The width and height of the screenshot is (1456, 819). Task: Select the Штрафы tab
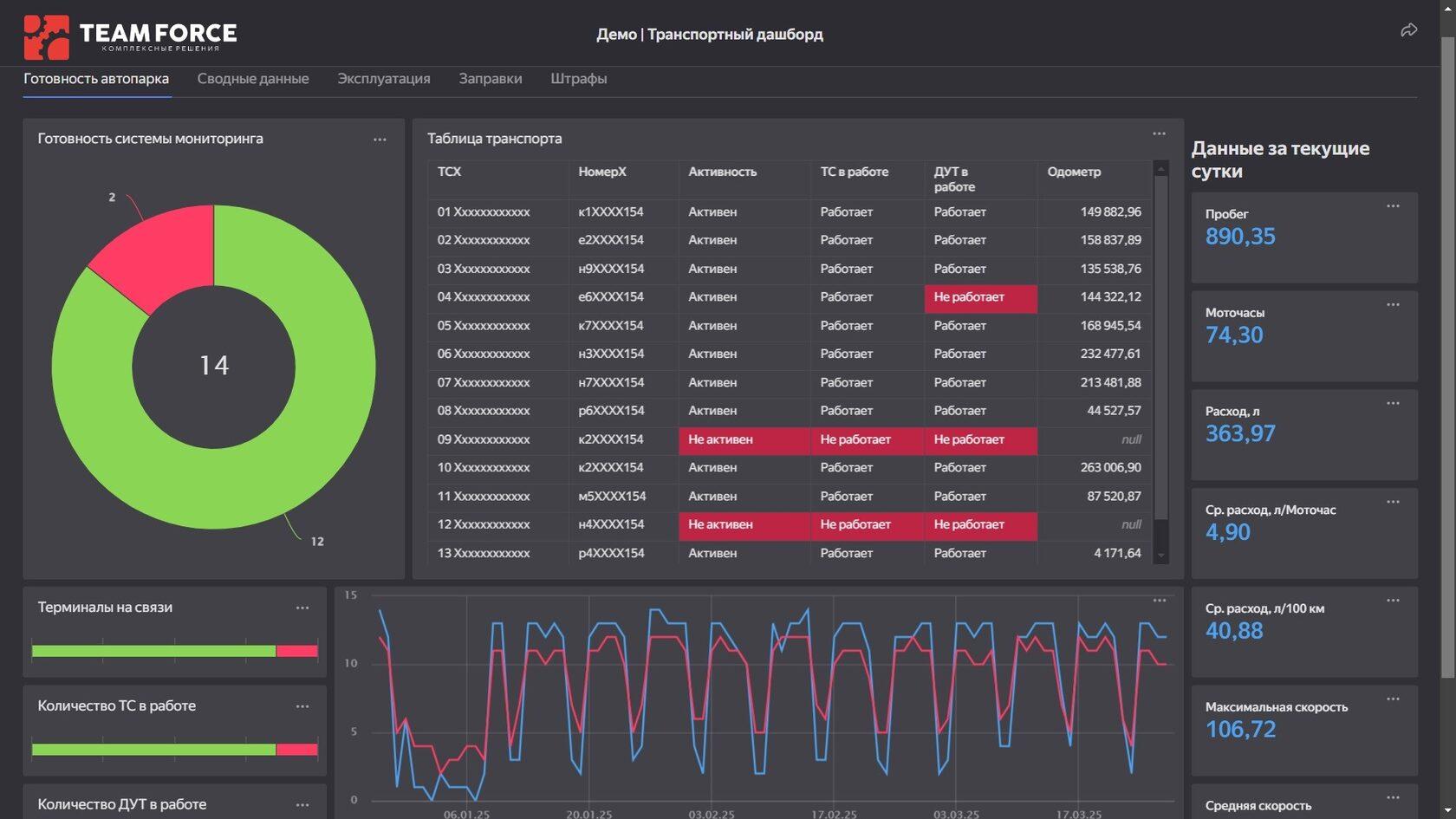pyautogui.click(x=578, y=79)
